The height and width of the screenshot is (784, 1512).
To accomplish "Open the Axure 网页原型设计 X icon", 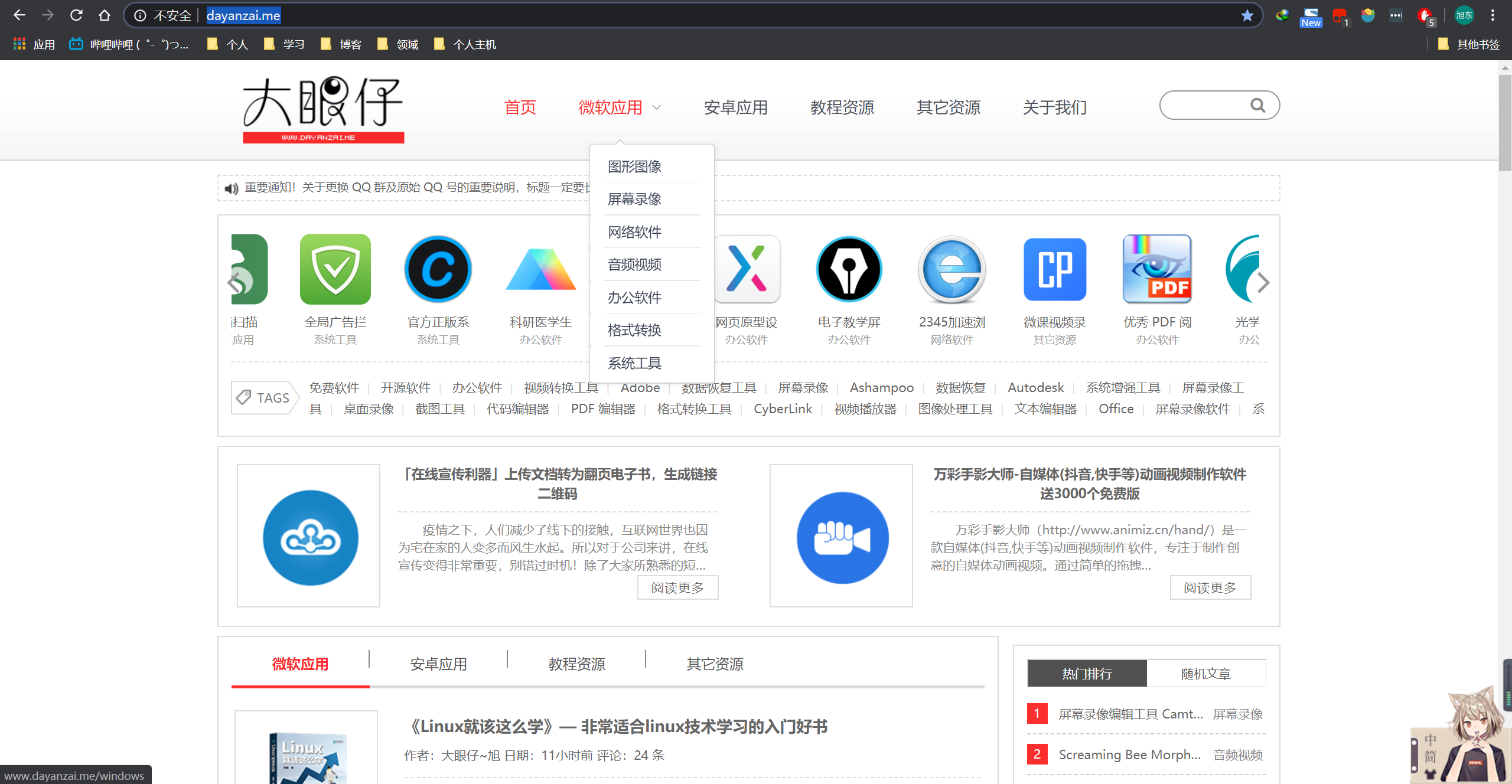I will click(x=747, y=269).
